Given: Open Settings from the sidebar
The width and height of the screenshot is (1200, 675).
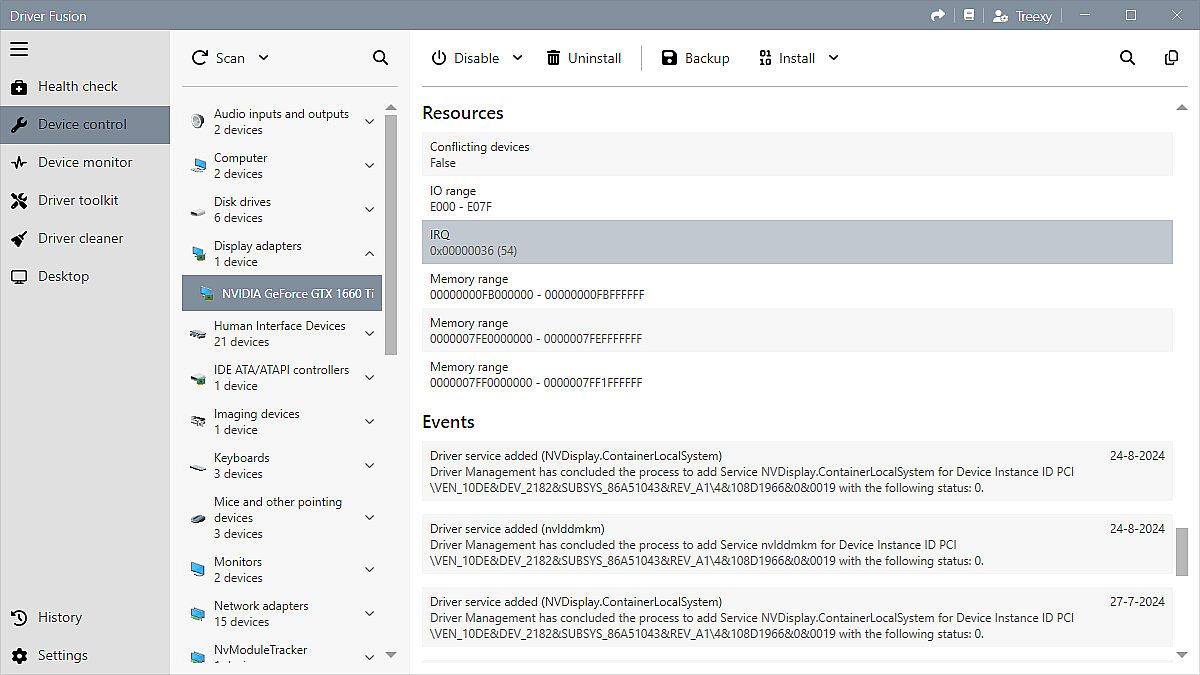Looking at the screenshot, I should (62, 656).
